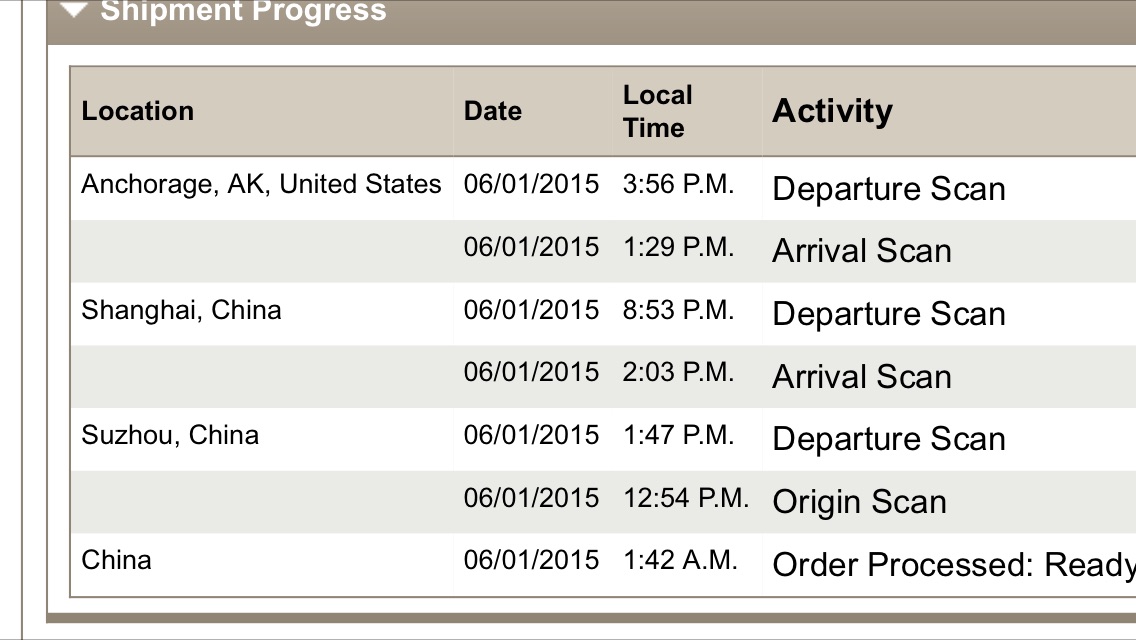This screenshot has width=1136, height=640.
Task: Select the 3:56 P.M. time entry
Action: click(678, 184)
